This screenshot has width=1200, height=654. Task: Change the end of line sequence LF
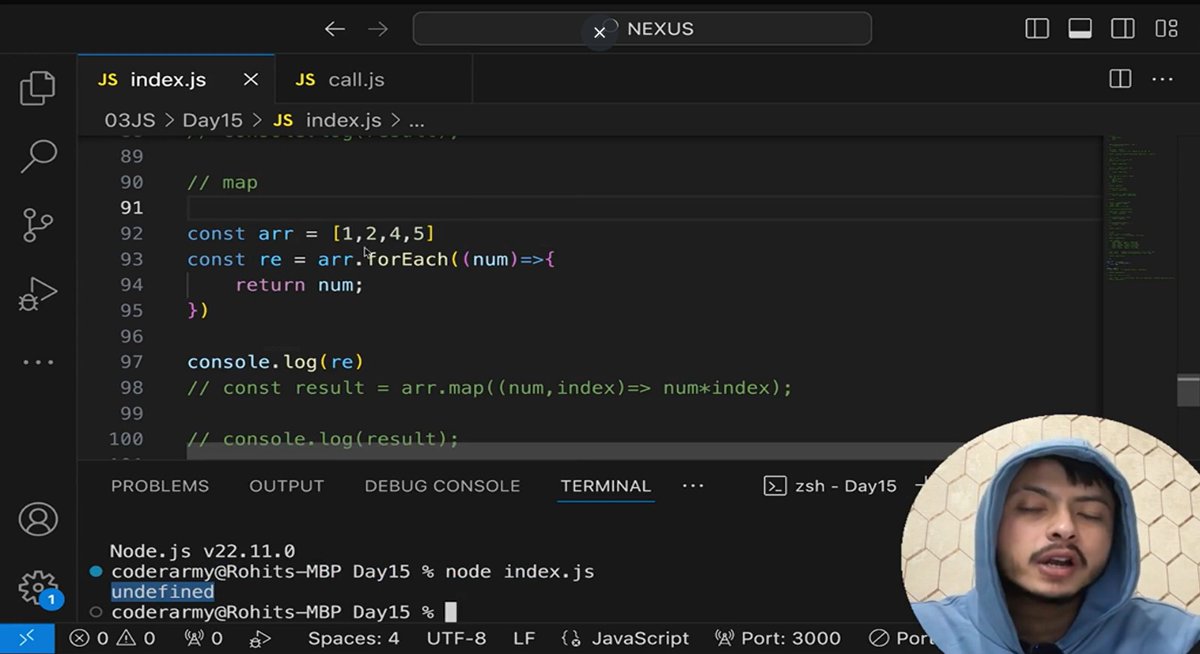(524, 638)
